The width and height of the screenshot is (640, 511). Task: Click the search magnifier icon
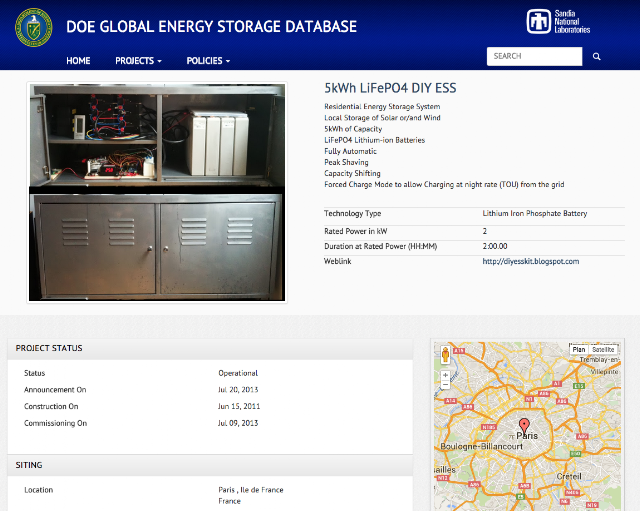(596, 56)
